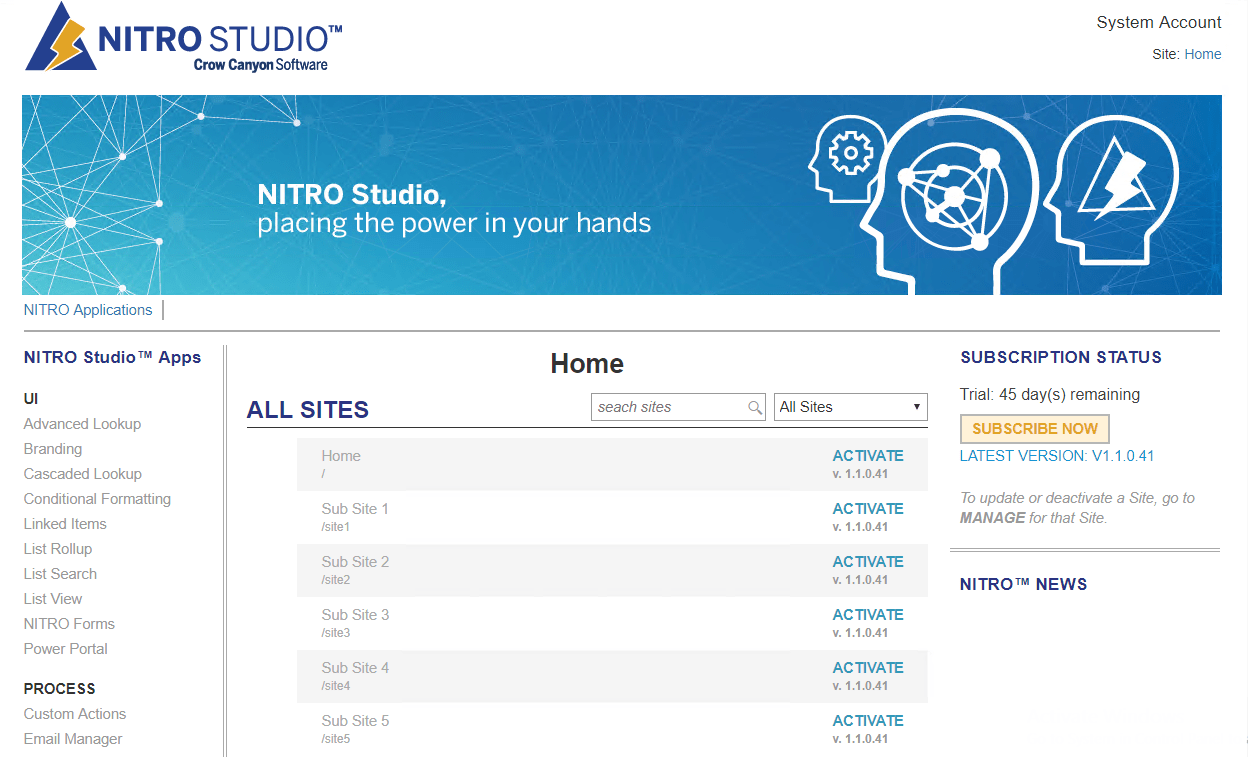Image resolution: width=1248 pixels, height=757 pixels.
Task: Select the Sub Site 4 row name
Action: pyautogui.click(x=355, y=668)
